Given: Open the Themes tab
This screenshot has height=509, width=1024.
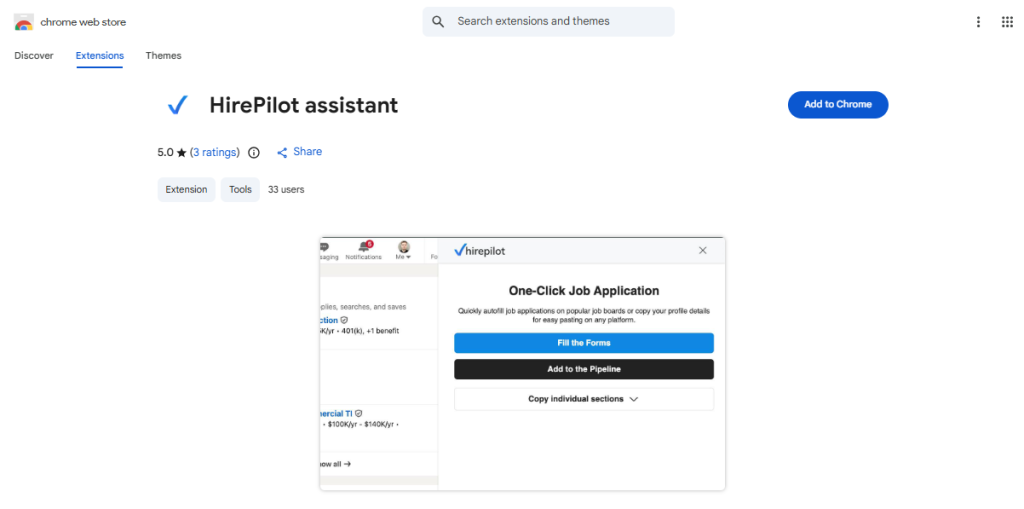Looking at the screenshot, I should point(163,56).
